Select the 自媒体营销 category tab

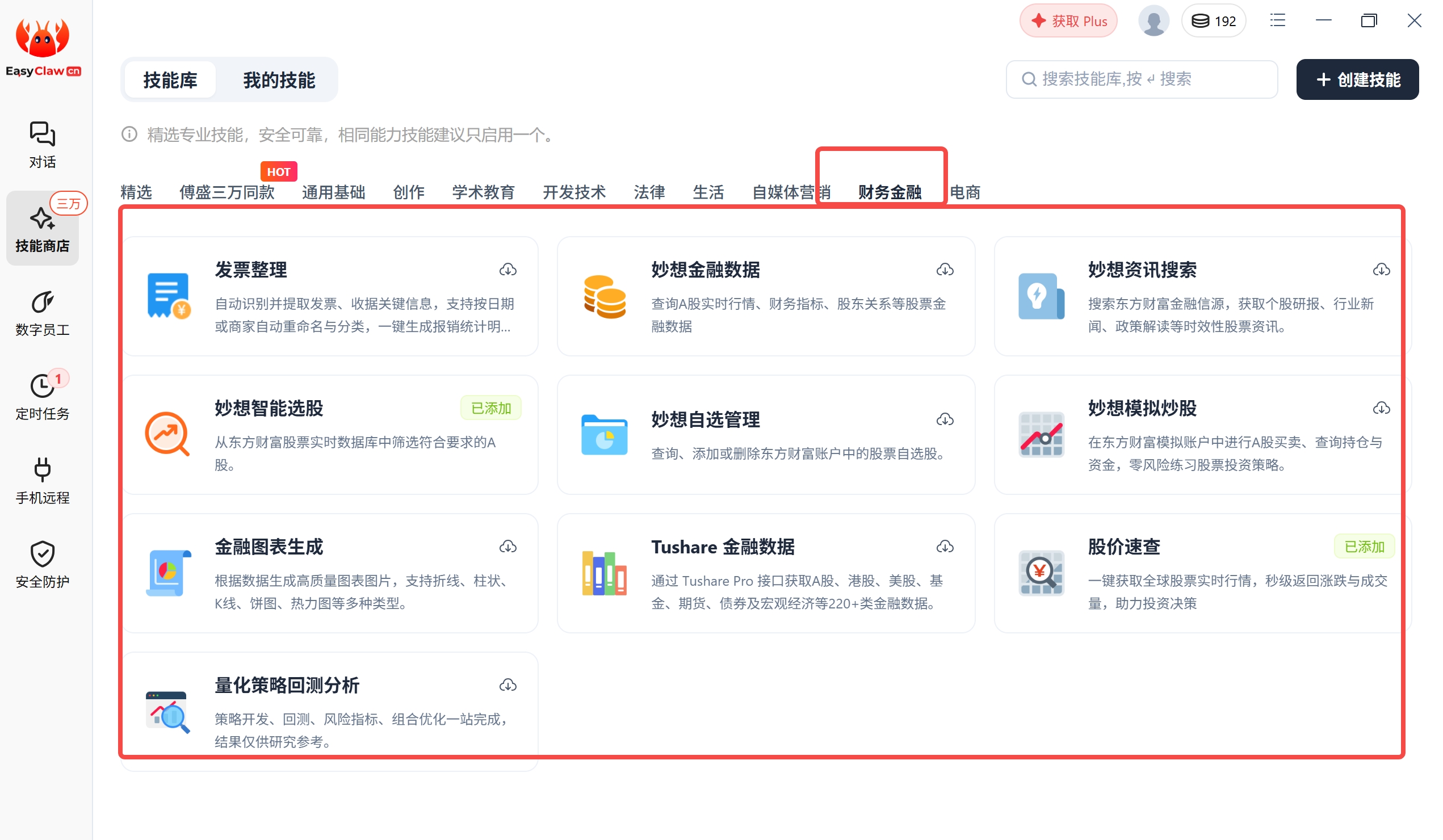791,192
